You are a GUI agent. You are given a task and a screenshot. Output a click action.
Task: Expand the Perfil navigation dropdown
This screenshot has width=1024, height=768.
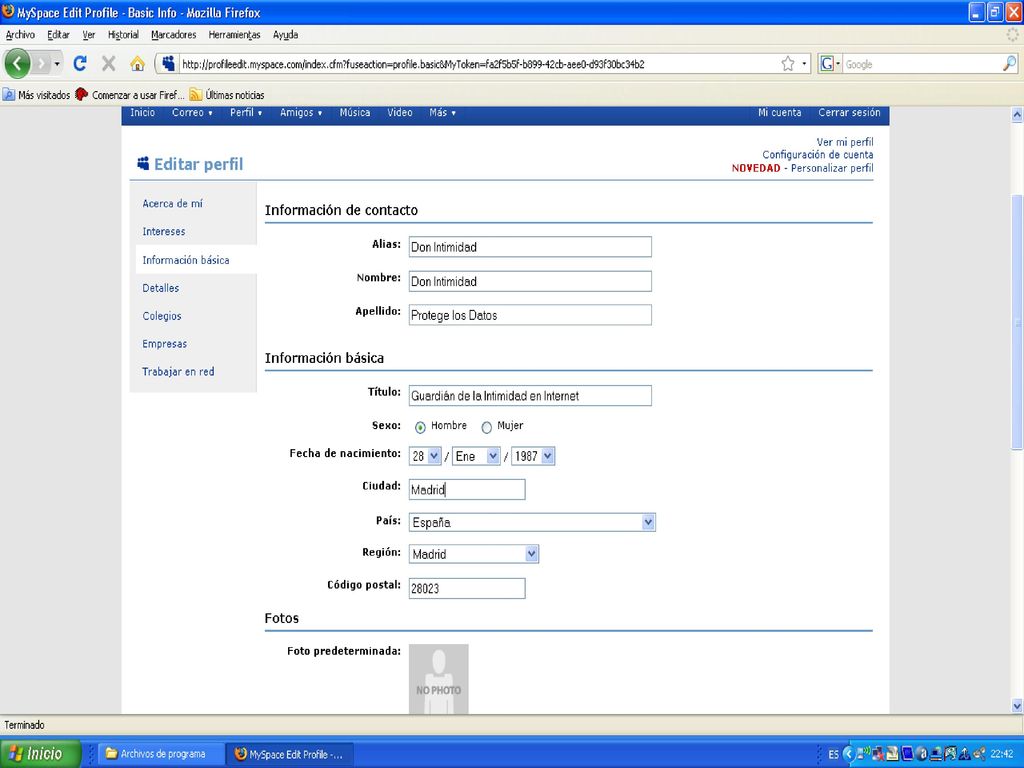point(246,112)
